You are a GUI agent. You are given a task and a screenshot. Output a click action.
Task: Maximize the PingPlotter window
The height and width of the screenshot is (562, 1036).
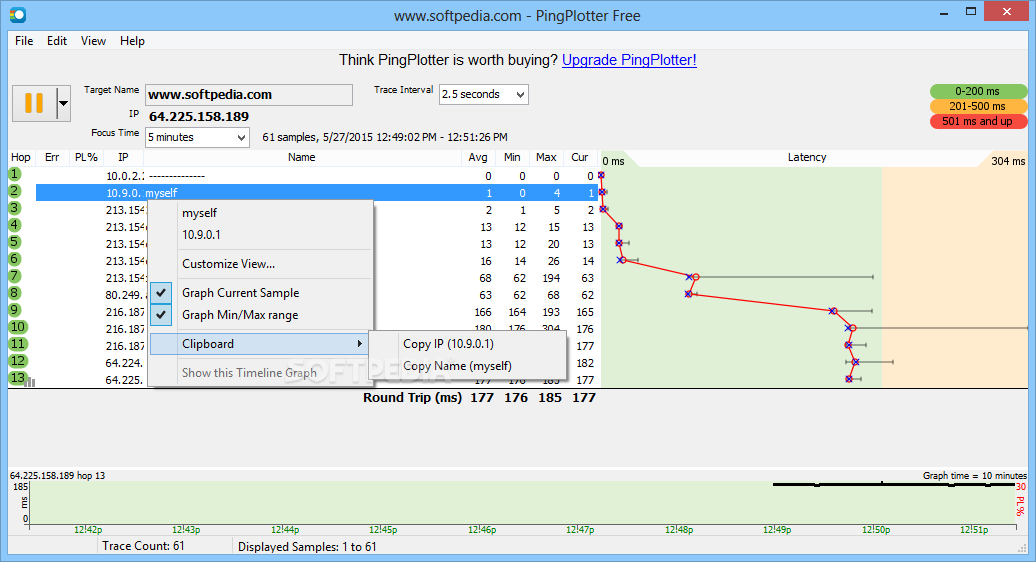(x=971, y=11)
